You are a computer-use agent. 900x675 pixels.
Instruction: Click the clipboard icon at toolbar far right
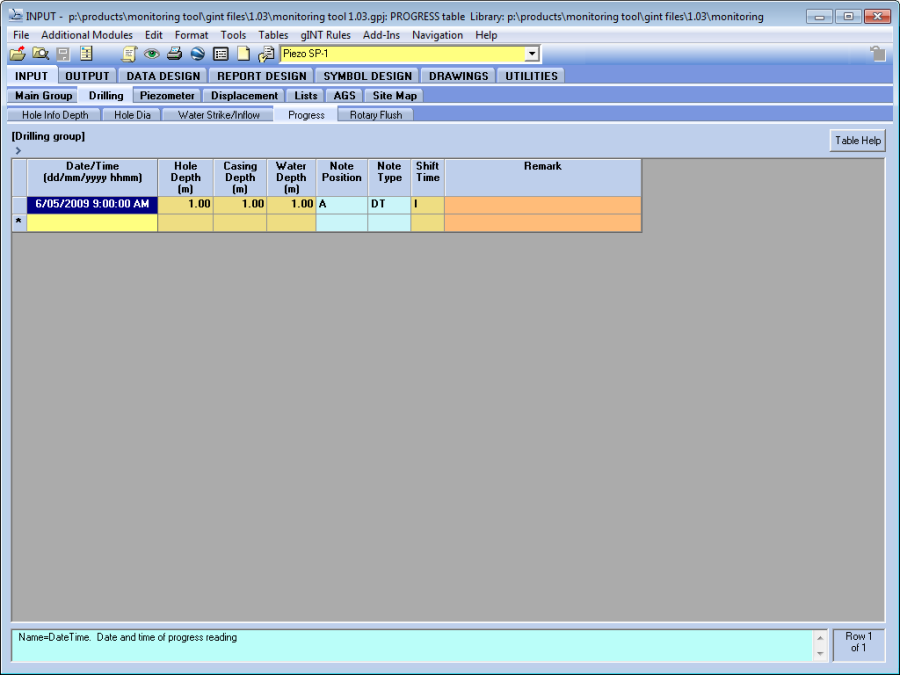(877, 54)
